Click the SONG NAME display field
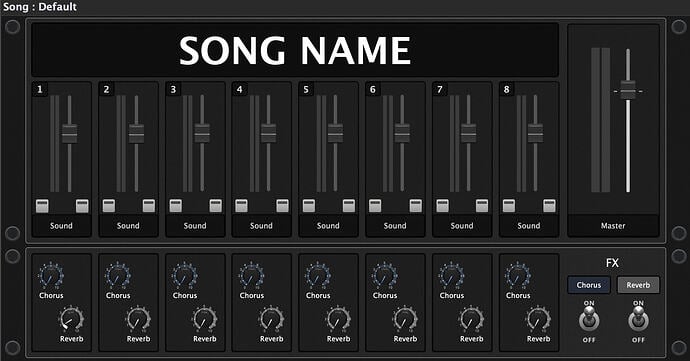The image size is (690, 361). point(295,50)
